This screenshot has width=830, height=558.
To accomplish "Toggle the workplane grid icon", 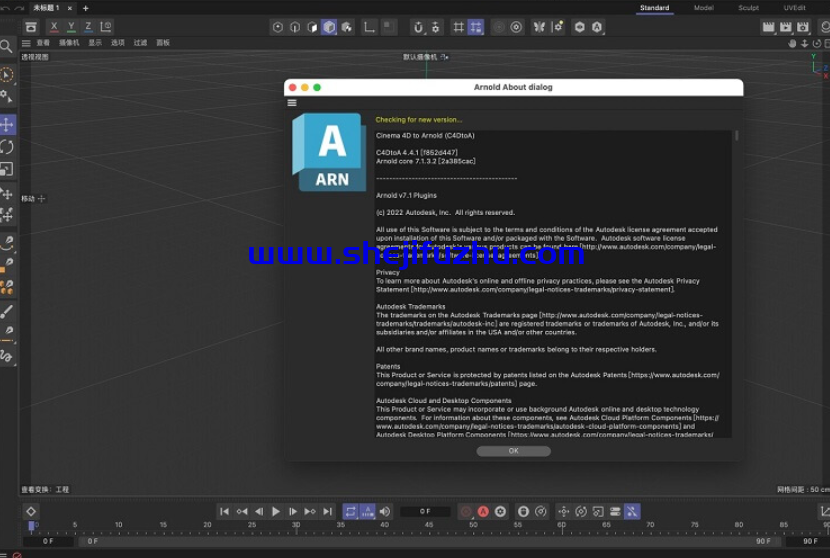I will [x=458, y=27].
